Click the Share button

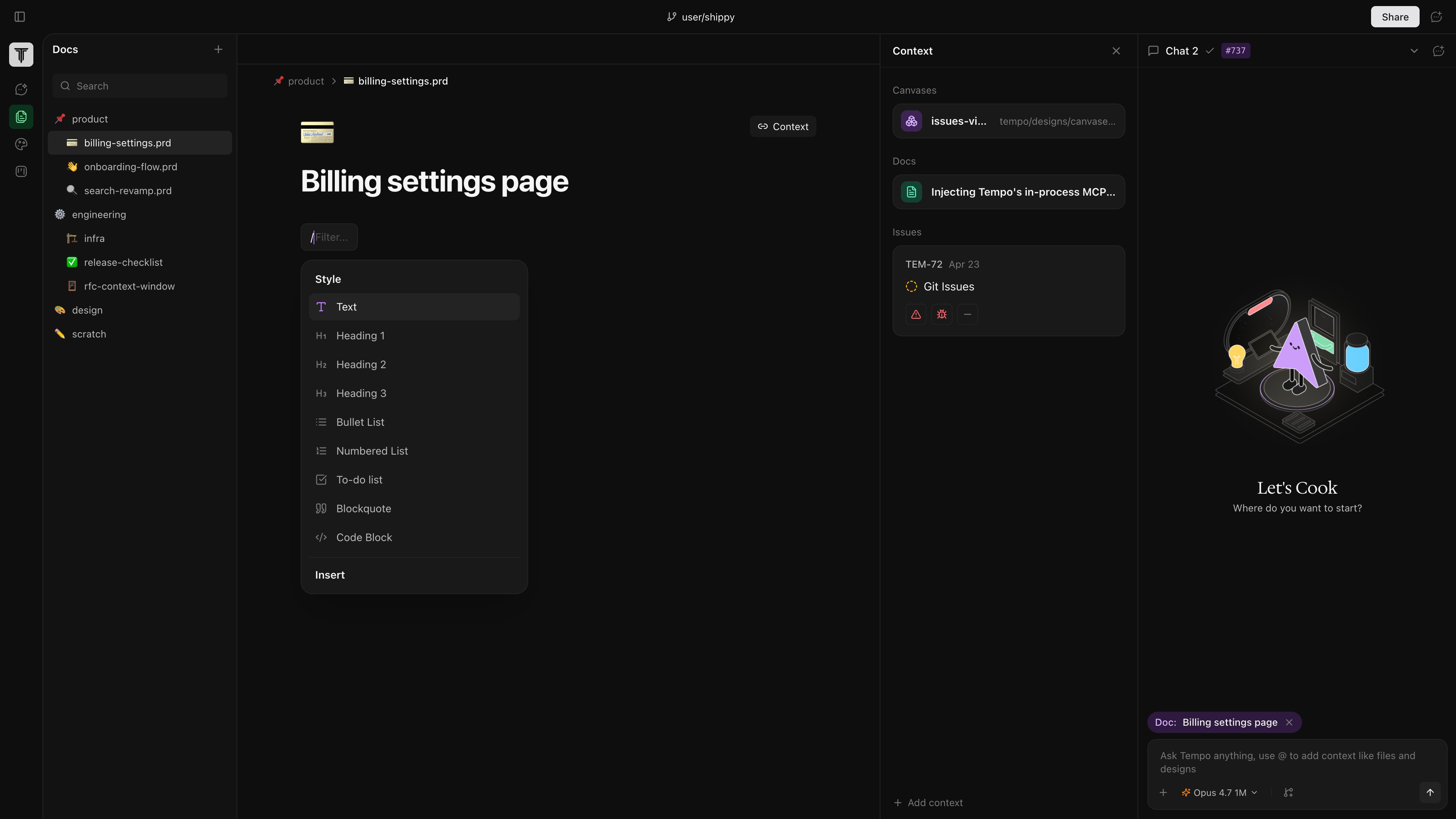[1395, 17]
